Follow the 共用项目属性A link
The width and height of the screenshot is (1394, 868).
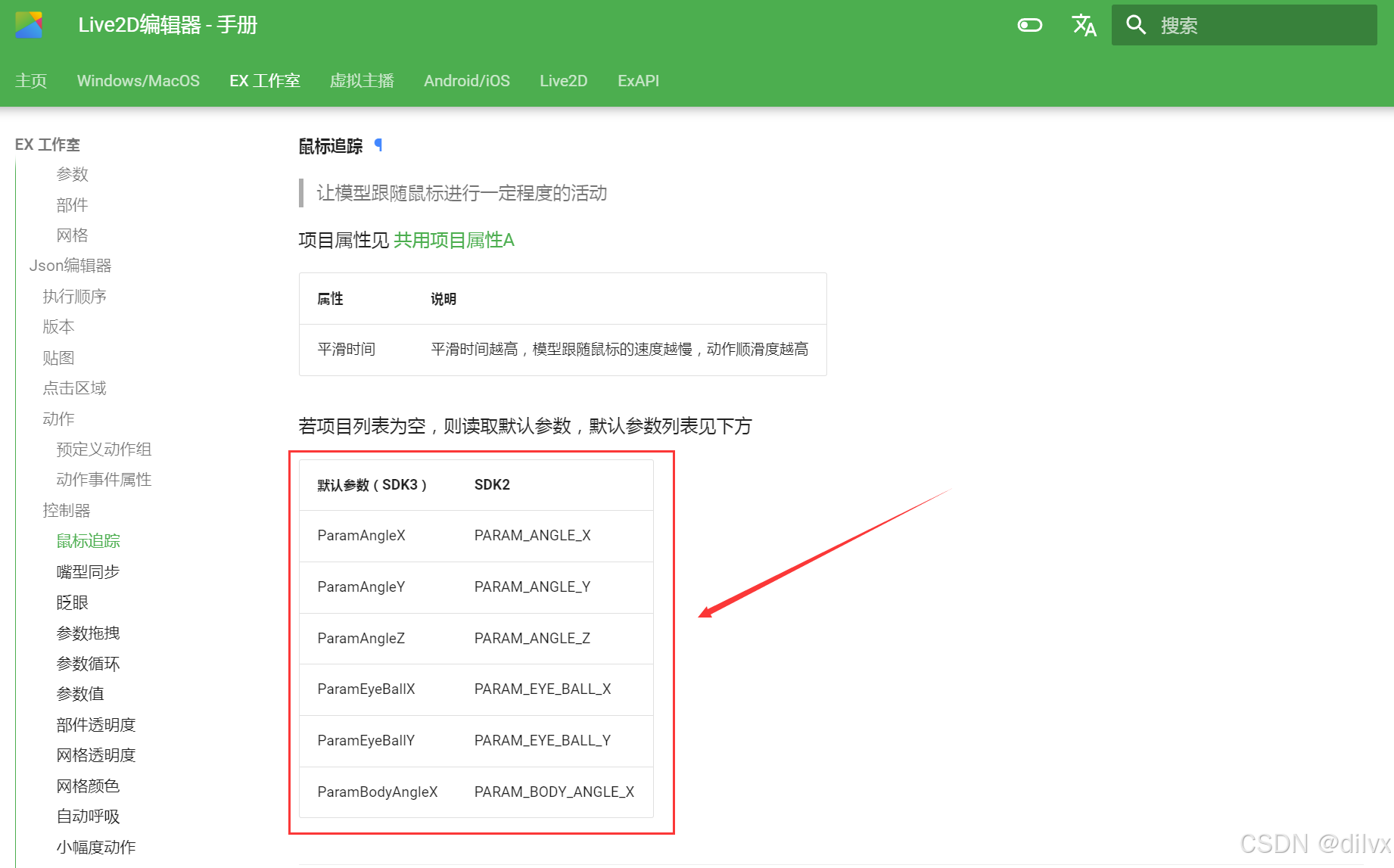click(x=454, y=240)
